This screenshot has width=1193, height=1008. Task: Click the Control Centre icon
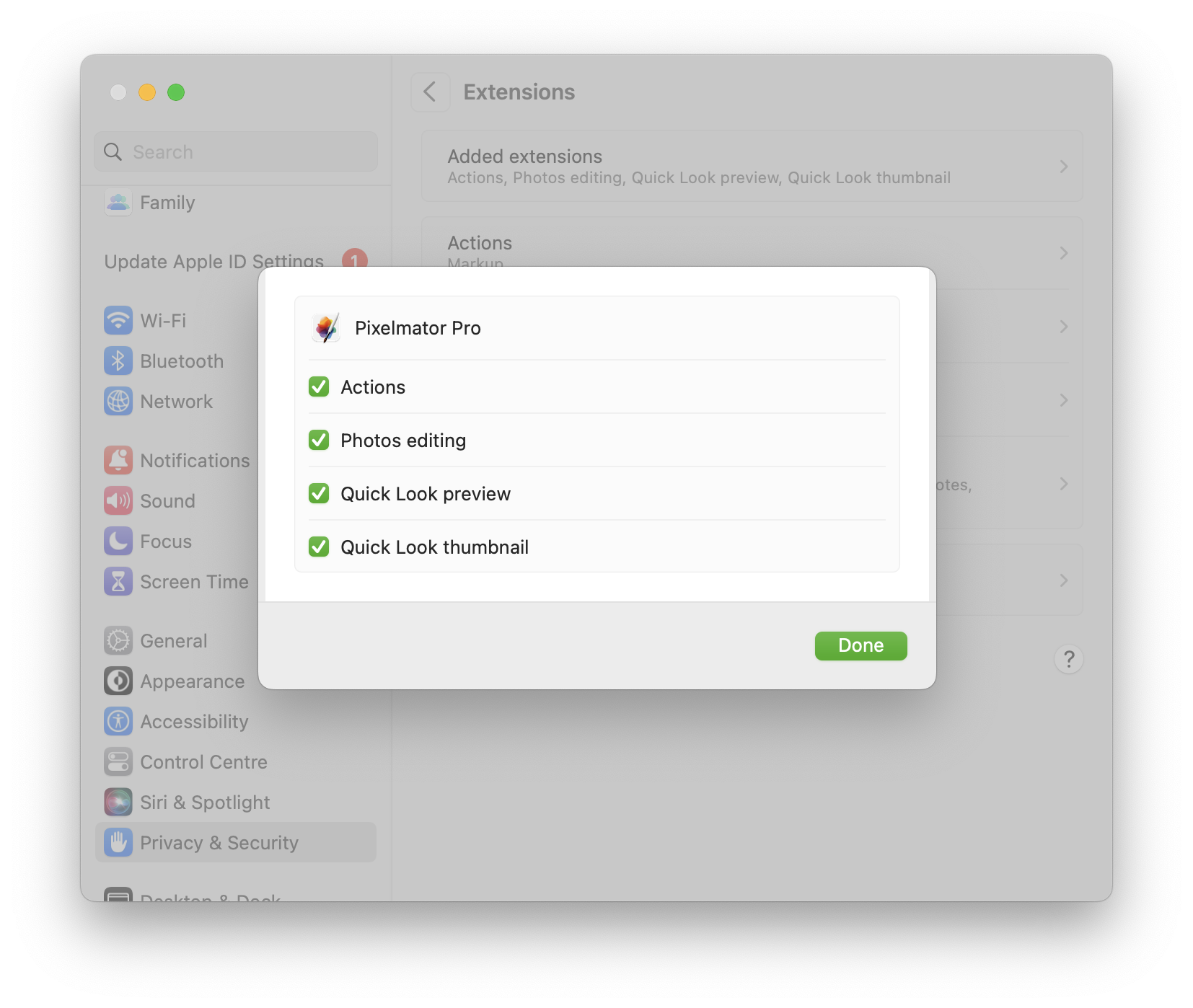coord(118,761)
